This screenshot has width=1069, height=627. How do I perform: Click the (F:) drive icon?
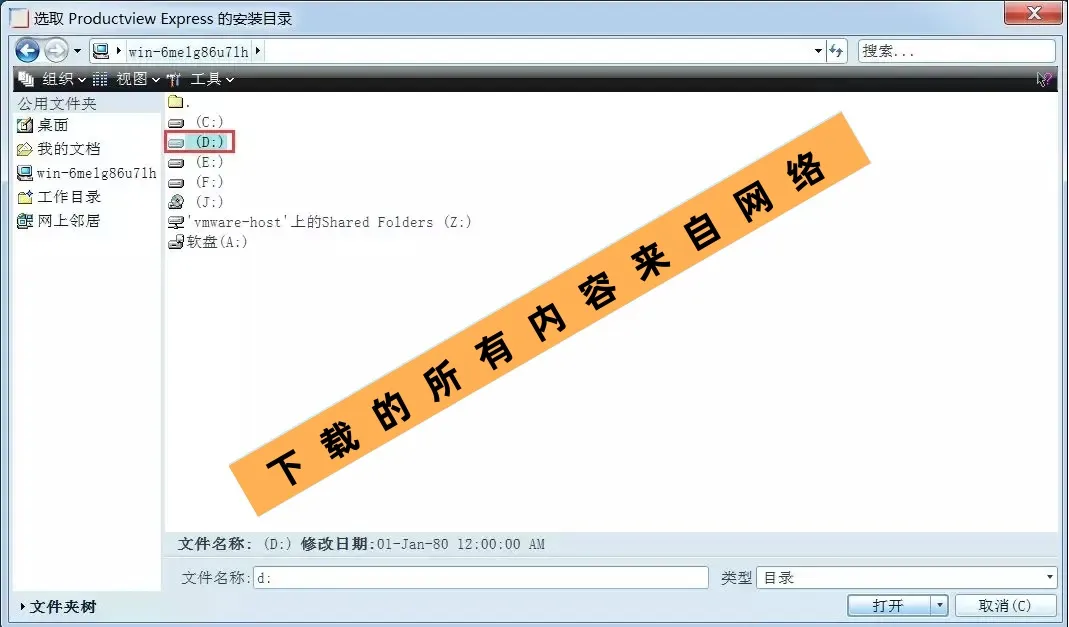[x=176, y=183]
